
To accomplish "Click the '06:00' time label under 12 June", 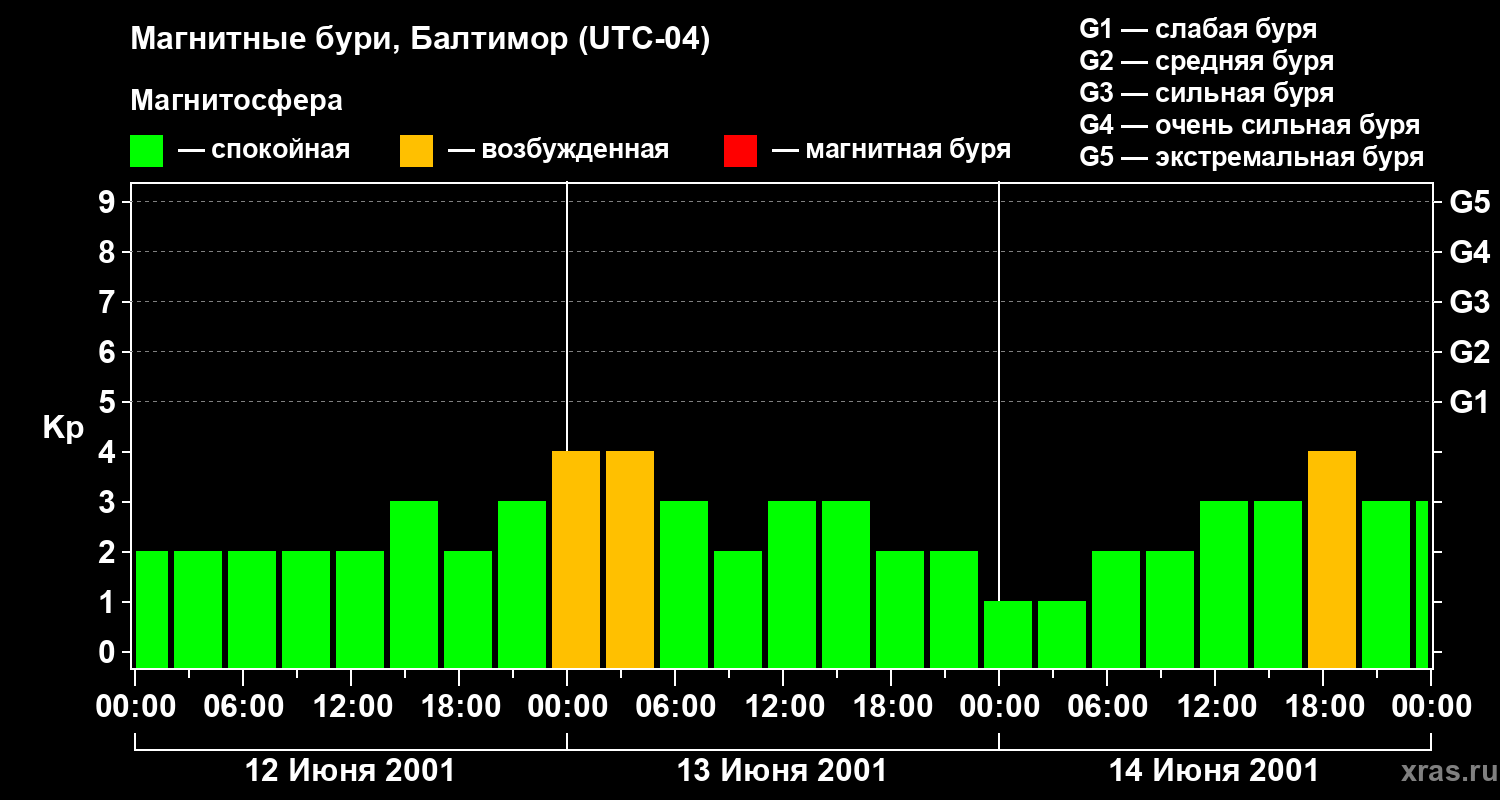I will (x=244, y=707).
